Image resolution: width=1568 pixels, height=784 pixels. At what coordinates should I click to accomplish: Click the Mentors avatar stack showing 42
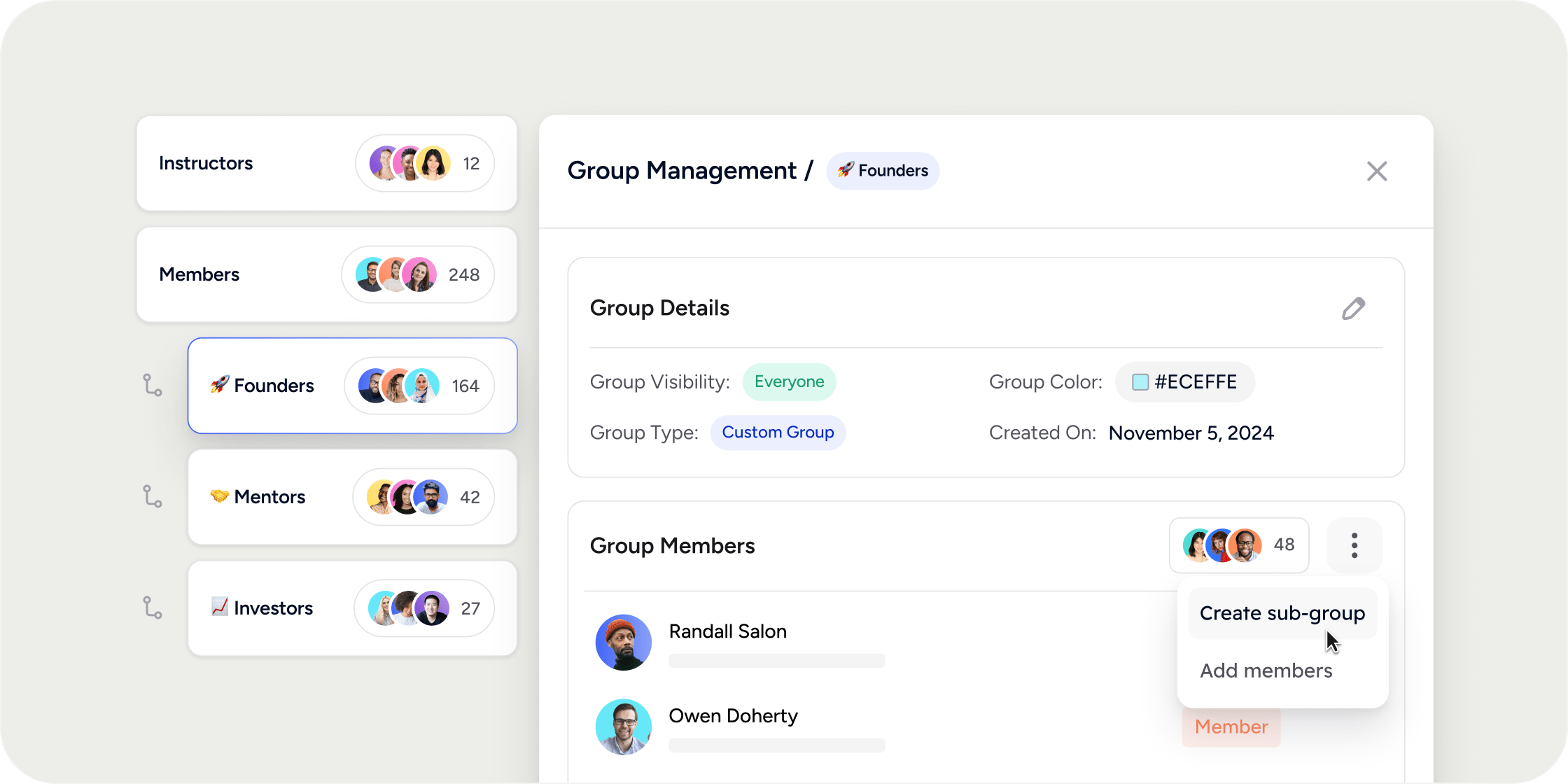click(423, 497)
